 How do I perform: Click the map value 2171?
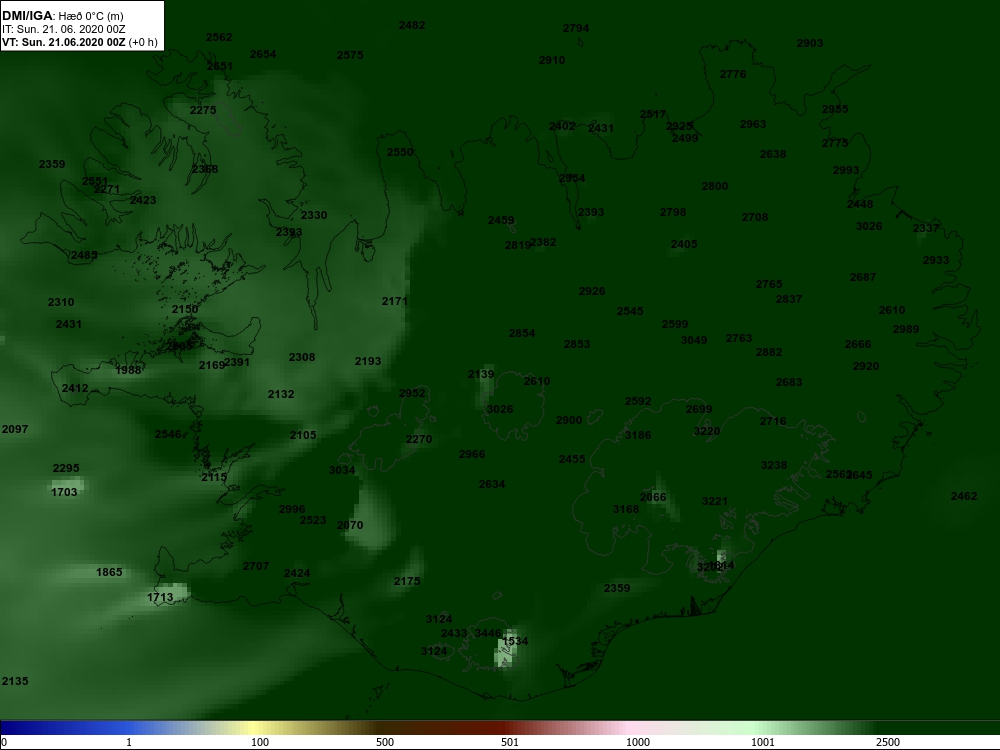394,301
